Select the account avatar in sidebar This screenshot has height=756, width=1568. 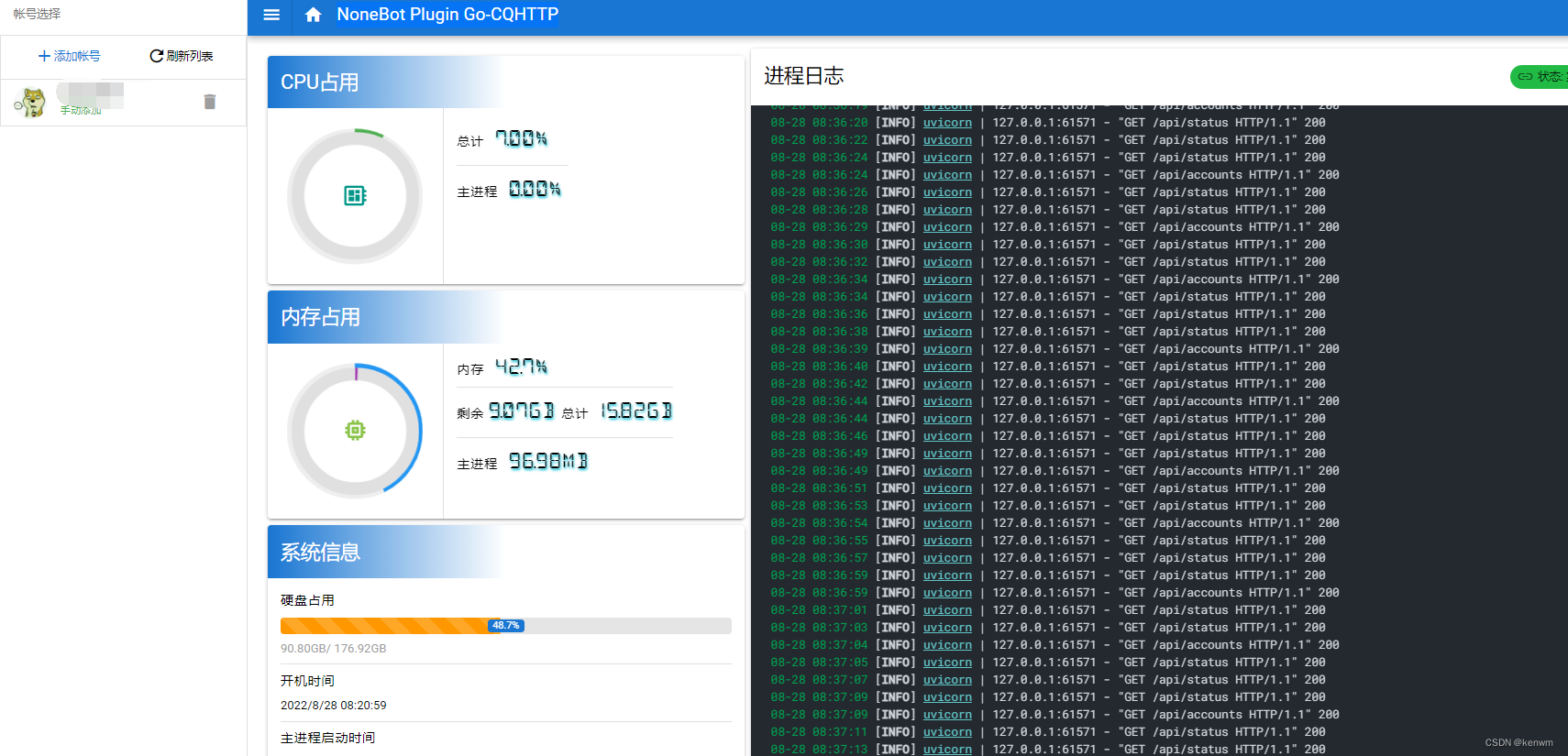31,102
